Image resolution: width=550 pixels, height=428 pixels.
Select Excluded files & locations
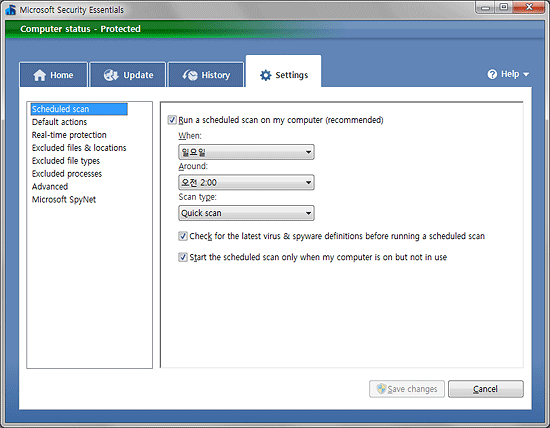pyautogui.click(x=79, y=148)
